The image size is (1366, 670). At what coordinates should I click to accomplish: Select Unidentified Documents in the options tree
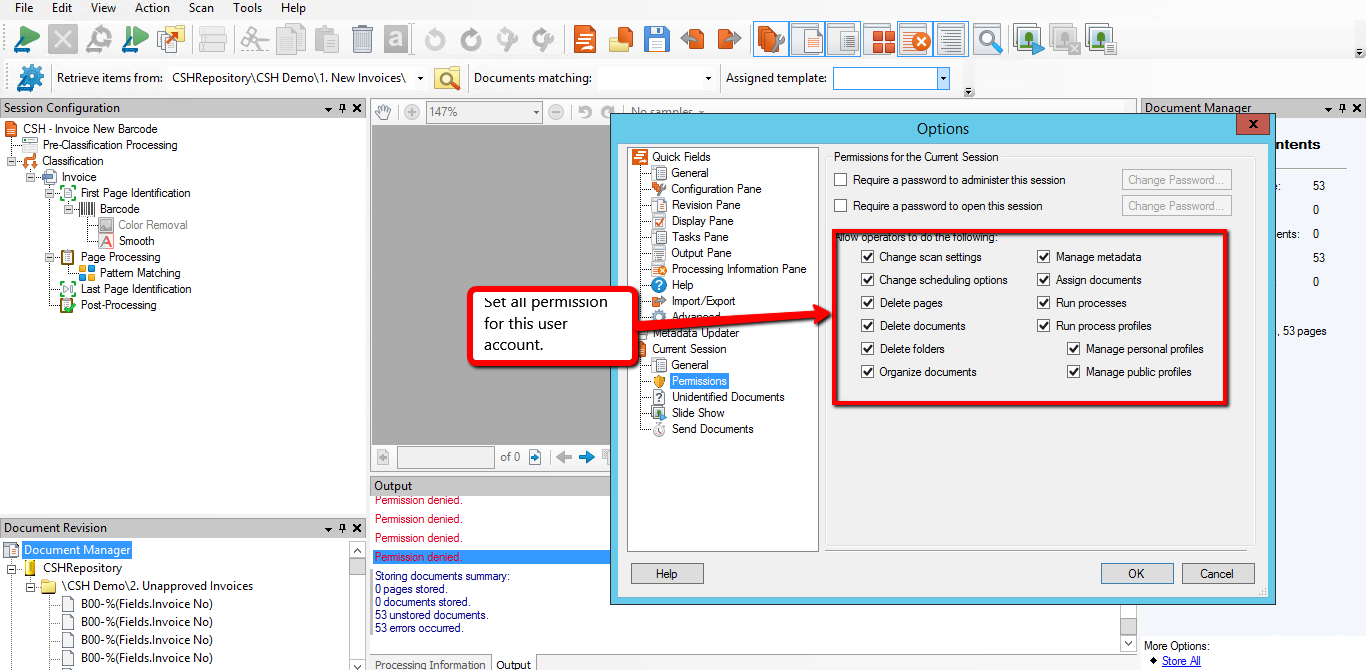click(727, 397)
